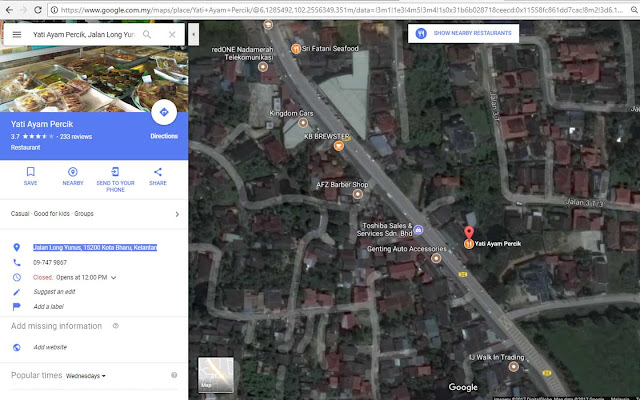Click KB BREWSTER cafe marker
Screen dimensions: 640x400
pyautogui.click(x=338, y=146)
